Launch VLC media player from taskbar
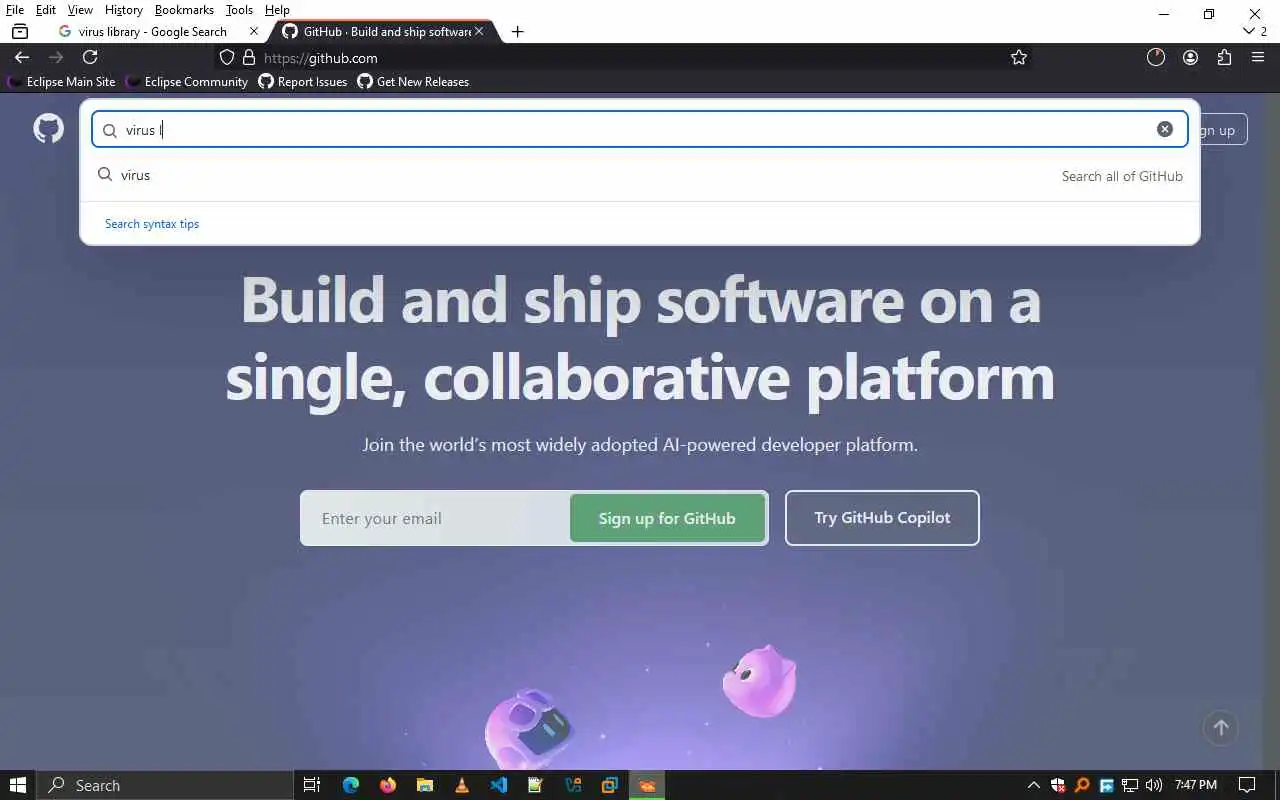Screen dimensions: 1280x800 462,785
